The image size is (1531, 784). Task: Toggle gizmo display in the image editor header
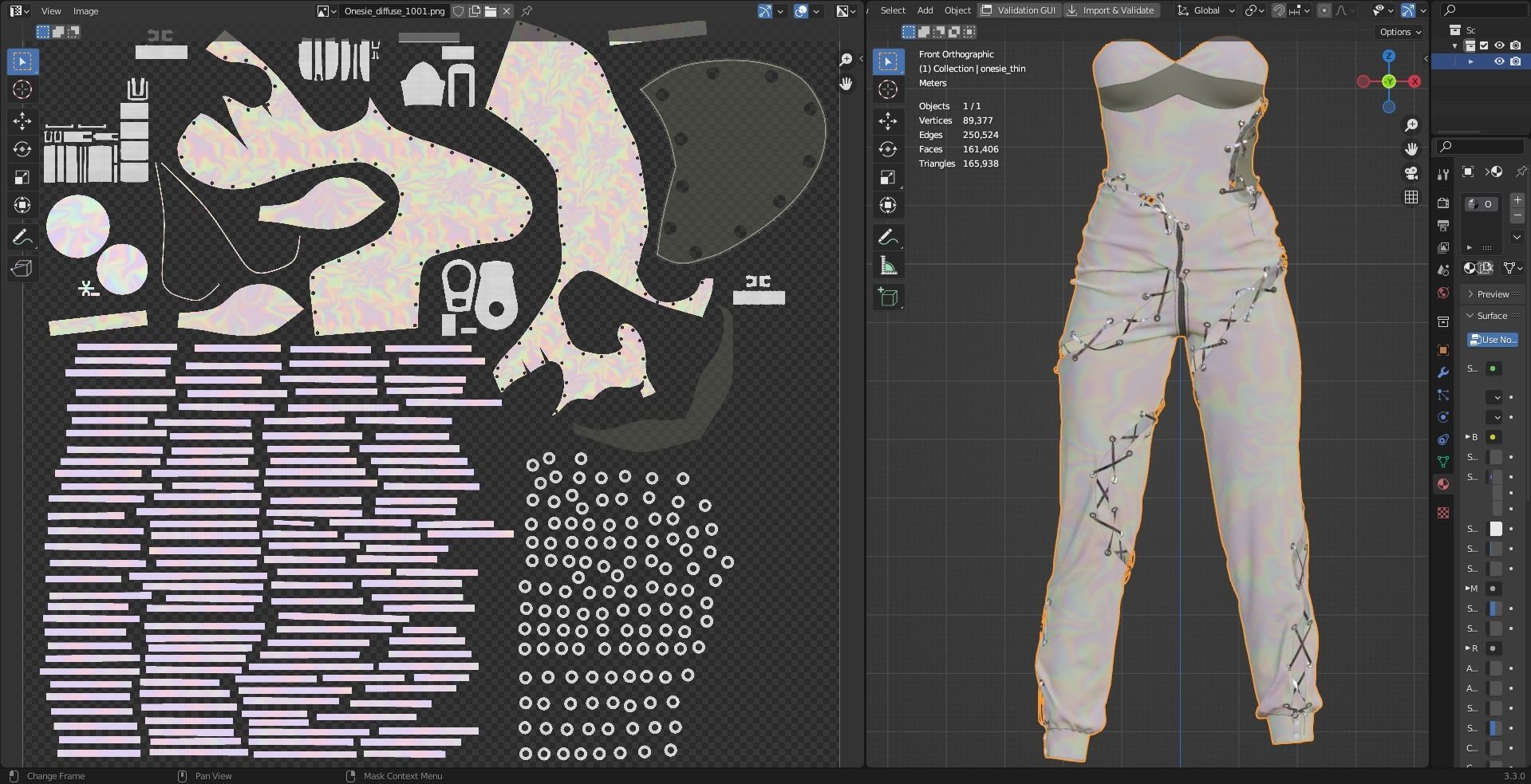pyautogui.click(x=765, y=11)
